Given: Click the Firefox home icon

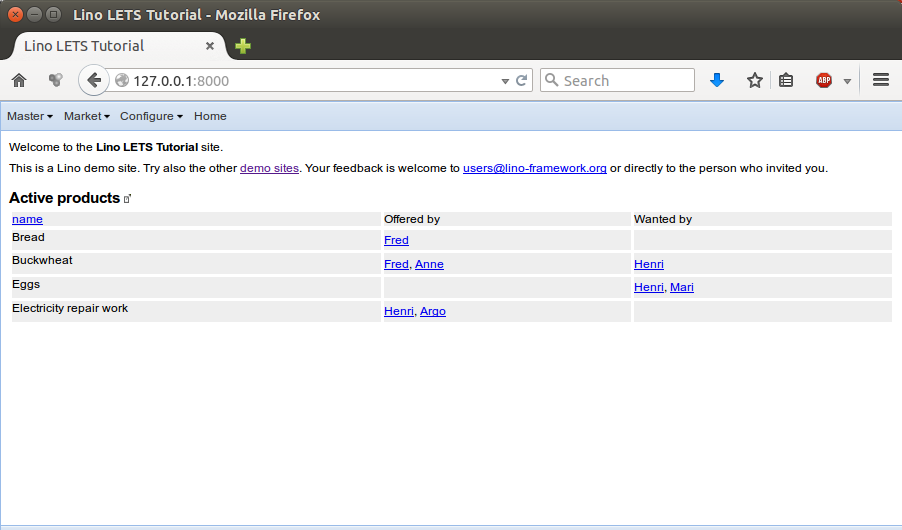Looking at the screenshot, I should pyautogui.click(x=19, y=81).
